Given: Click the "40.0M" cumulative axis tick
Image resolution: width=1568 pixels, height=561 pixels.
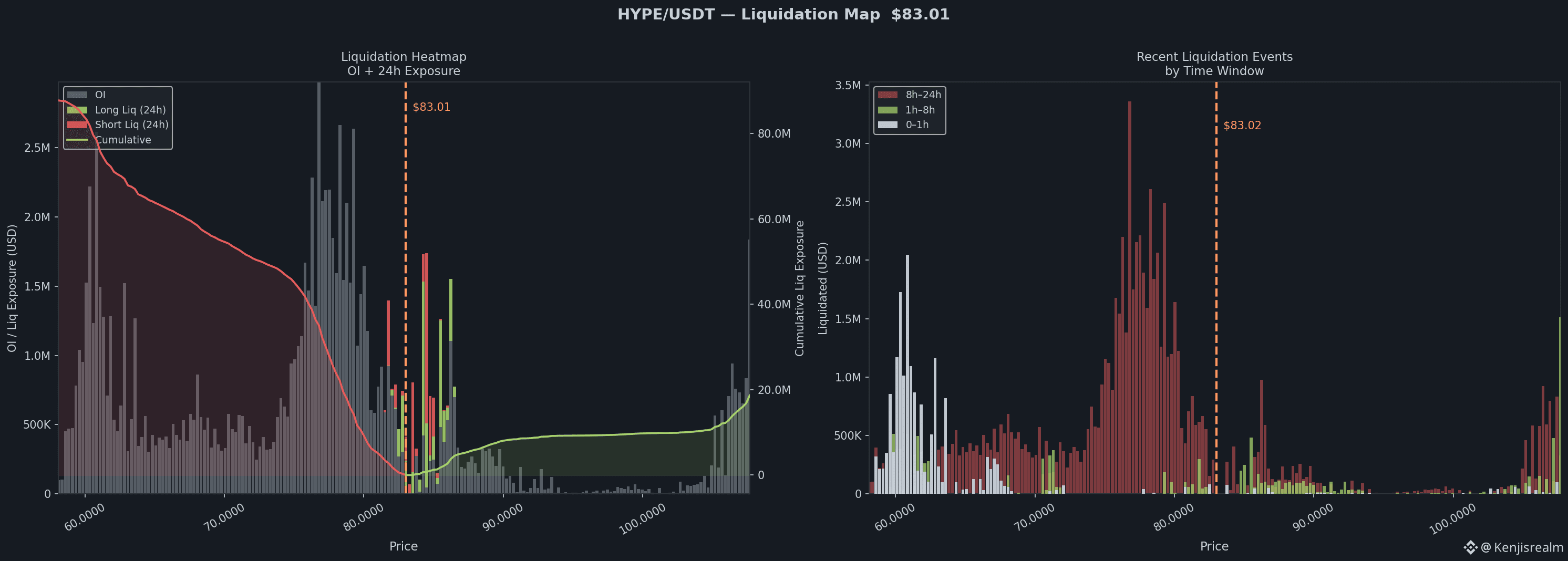Looking at the screenshot, I should tap(773, 304).
